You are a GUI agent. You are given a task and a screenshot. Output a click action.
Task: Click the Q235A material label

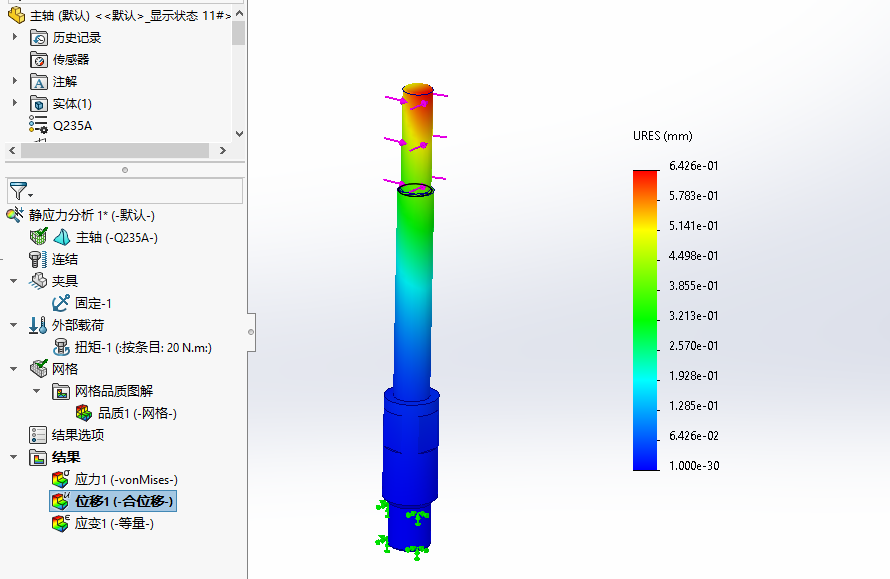[73, 125]
